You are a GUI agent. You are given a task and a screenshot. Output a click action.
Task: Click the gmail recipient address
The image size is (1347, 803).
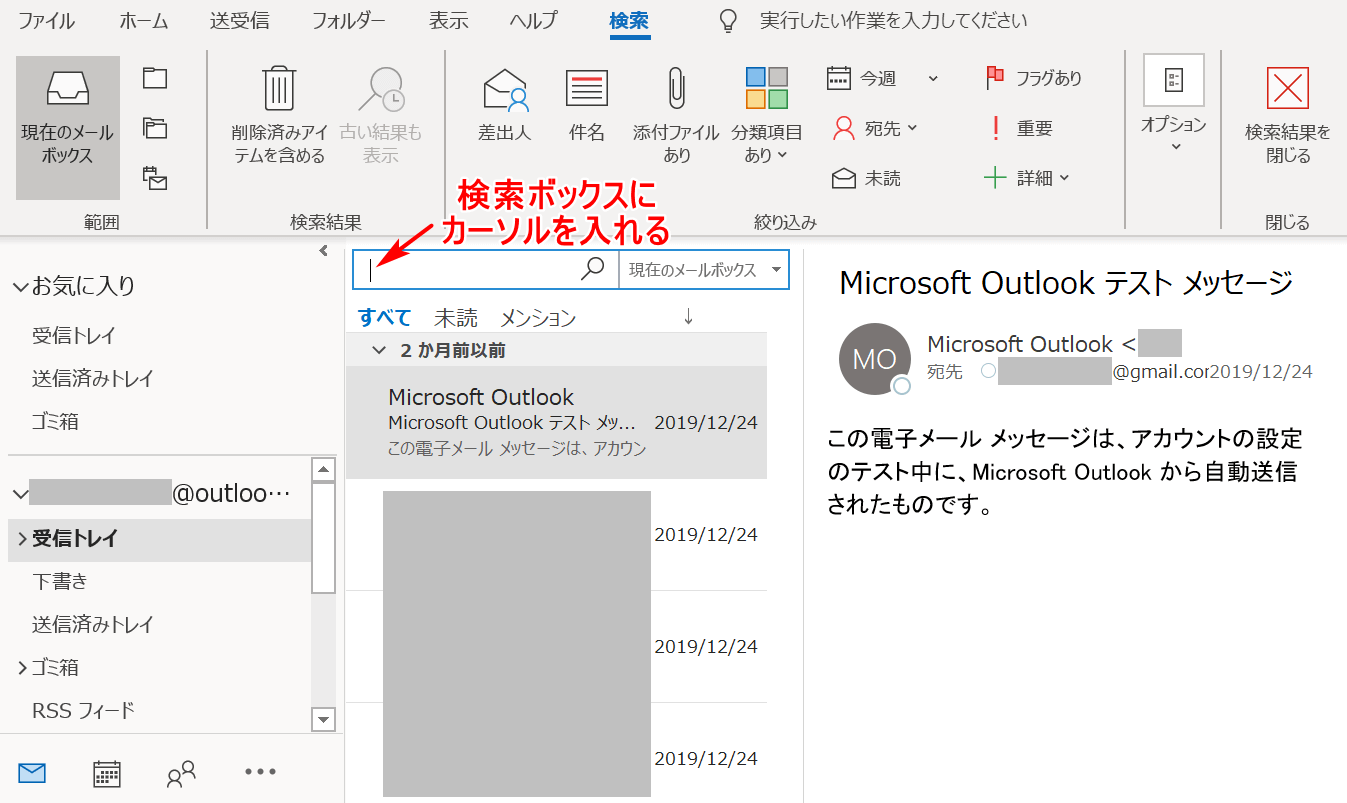[1104, 372]
